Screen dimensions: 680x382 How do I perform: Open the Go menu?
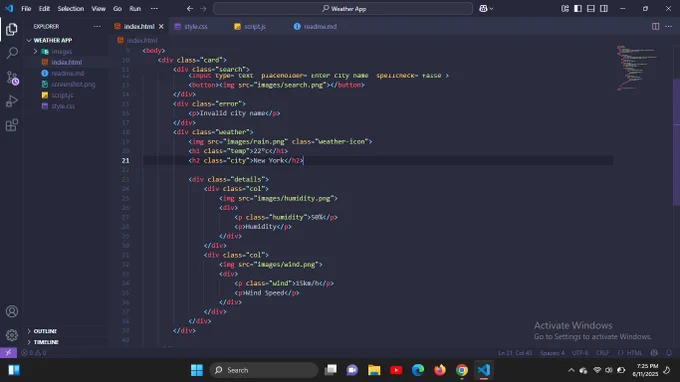(117, 8)
